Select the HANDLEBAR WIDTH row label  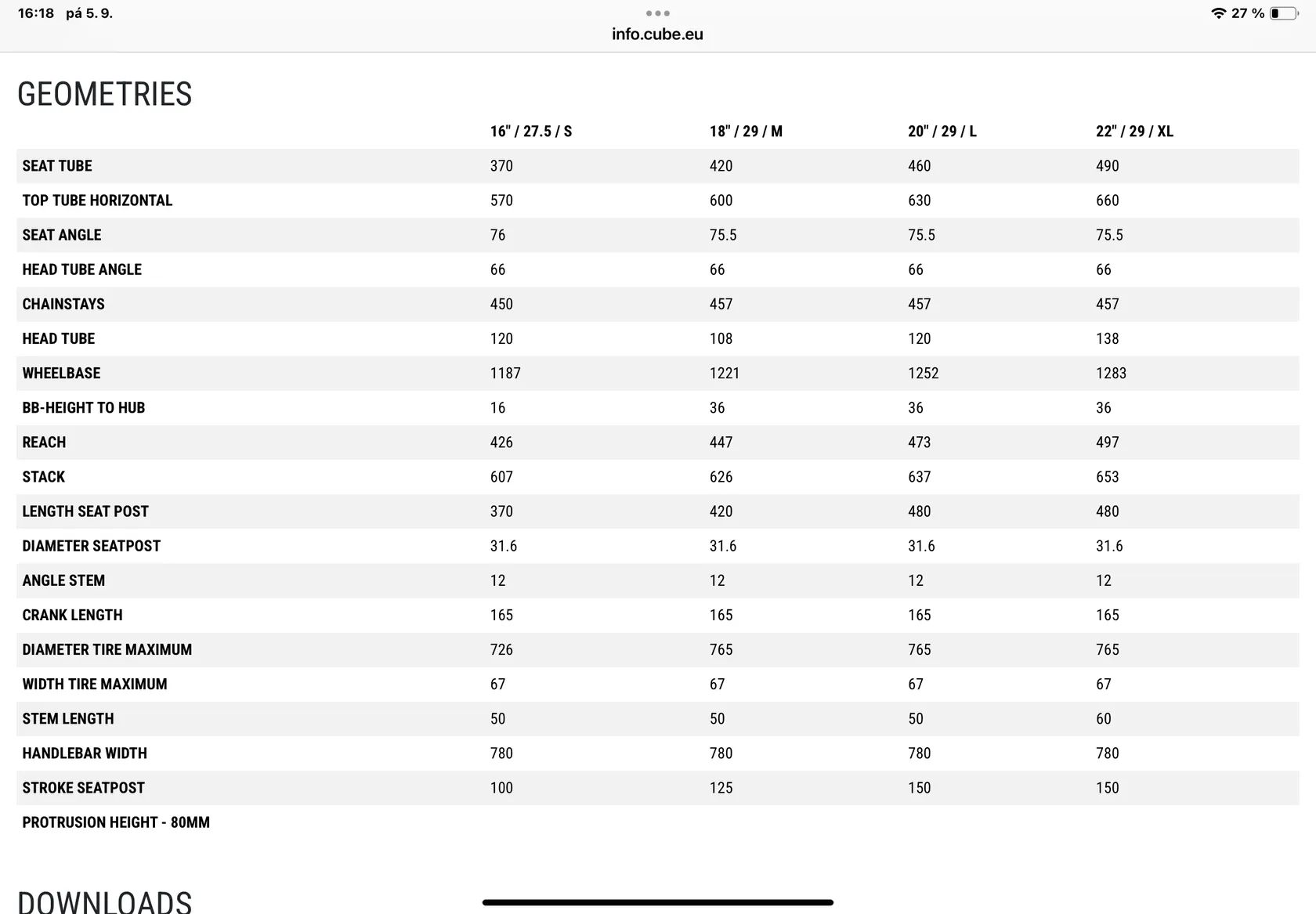(x=85, y=753)
